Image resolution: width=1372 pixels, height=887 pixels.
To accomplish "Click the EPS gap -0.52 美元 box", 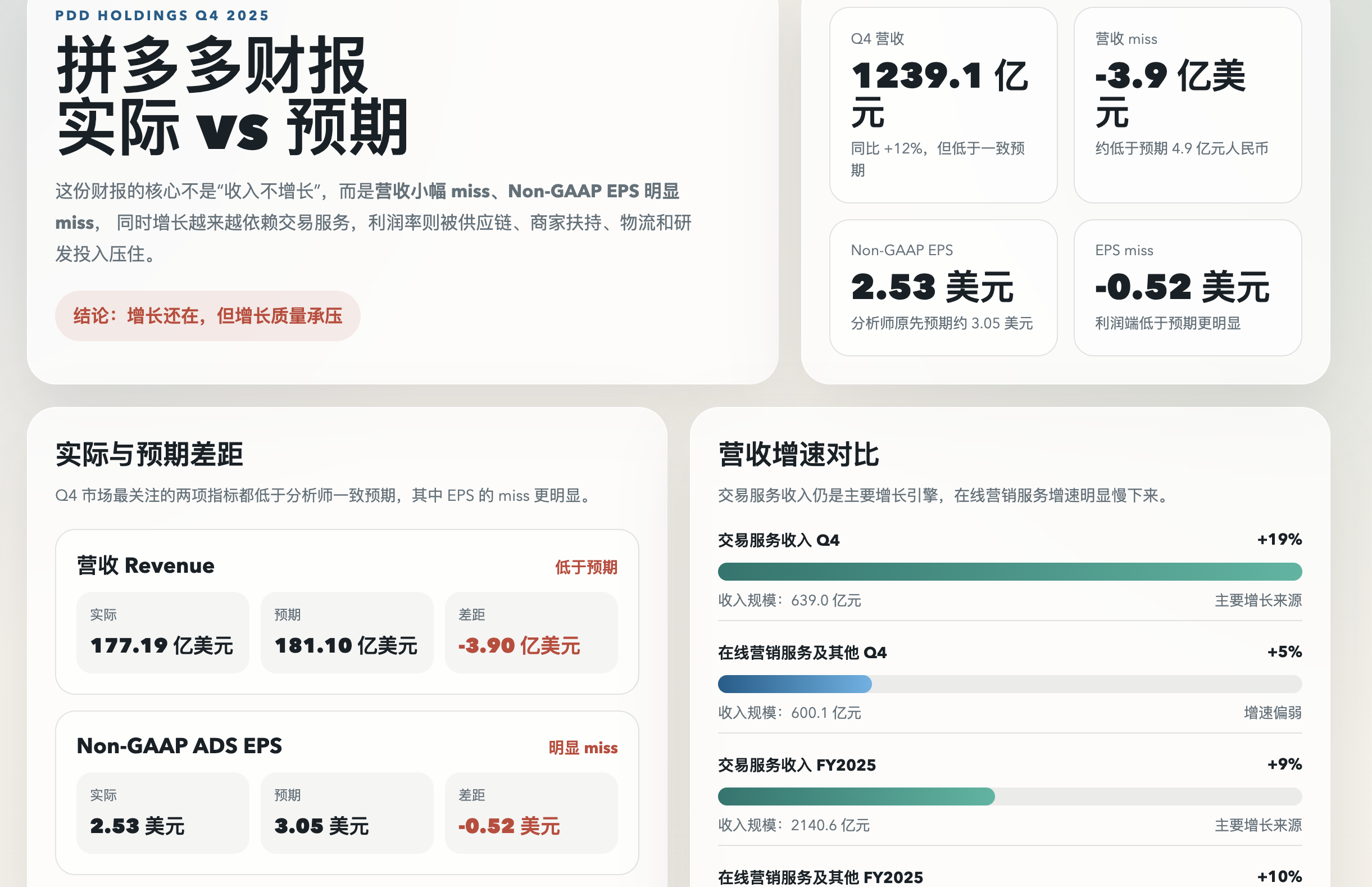I will pyautogui.click(x=531, y=813).
